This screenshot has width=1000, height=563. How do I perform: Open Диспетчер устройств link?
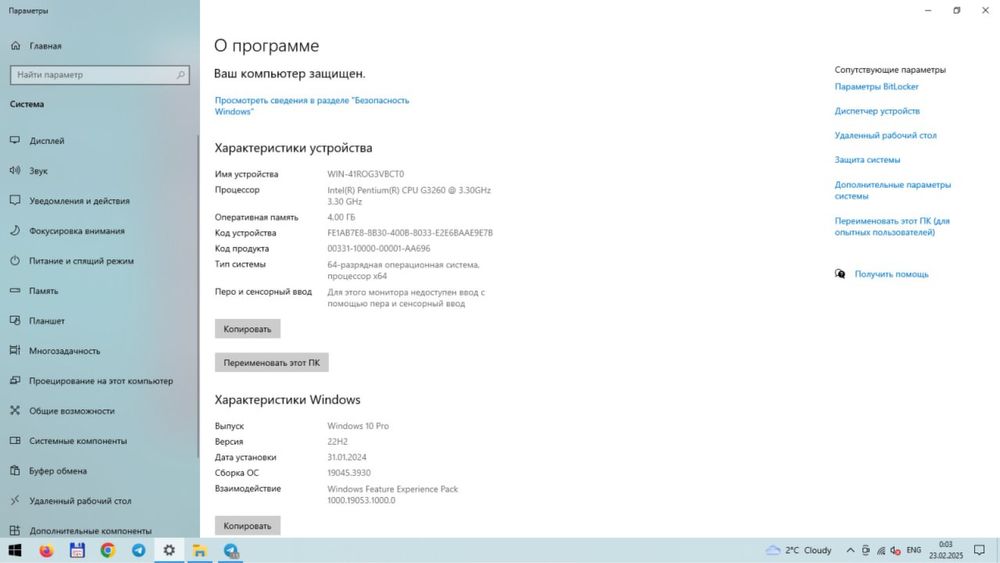(878, 111)
